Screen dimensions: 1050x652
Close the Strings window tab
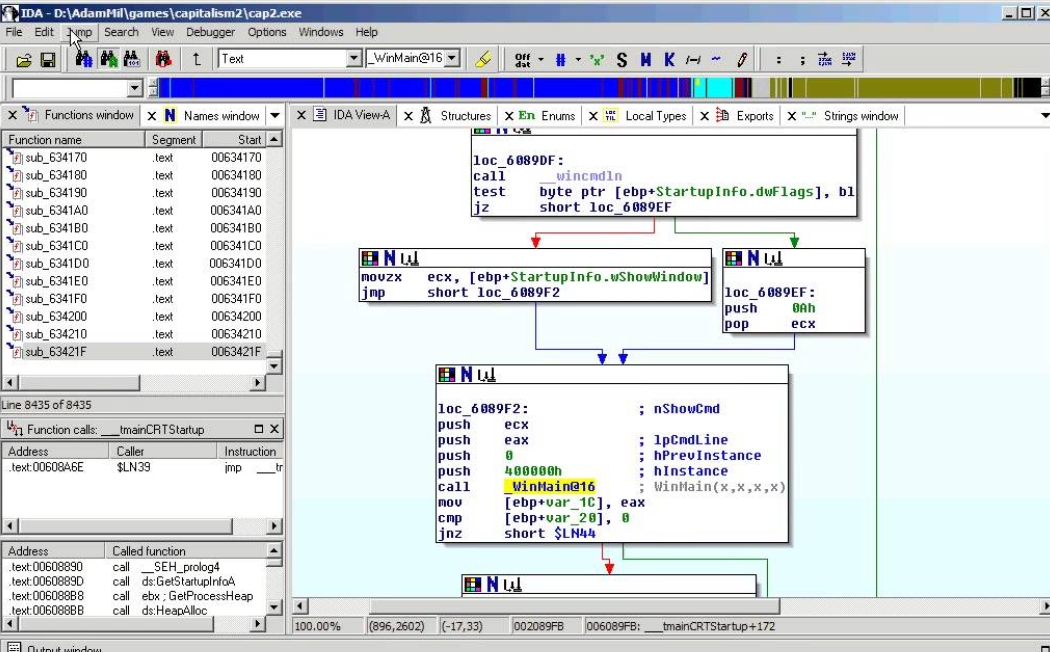pos(791,116)
